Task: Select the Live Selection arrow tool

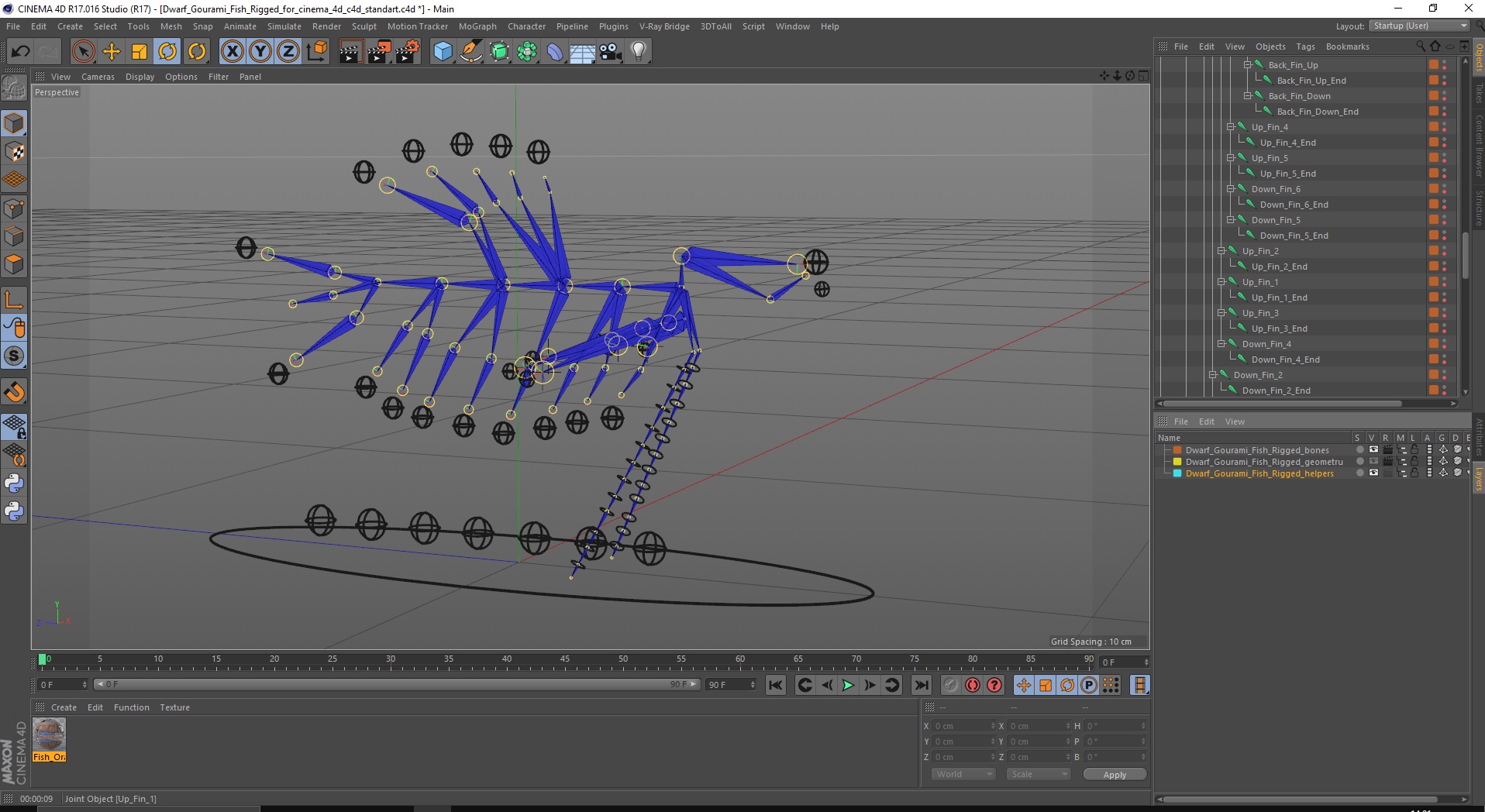Action: coord(83,52)
